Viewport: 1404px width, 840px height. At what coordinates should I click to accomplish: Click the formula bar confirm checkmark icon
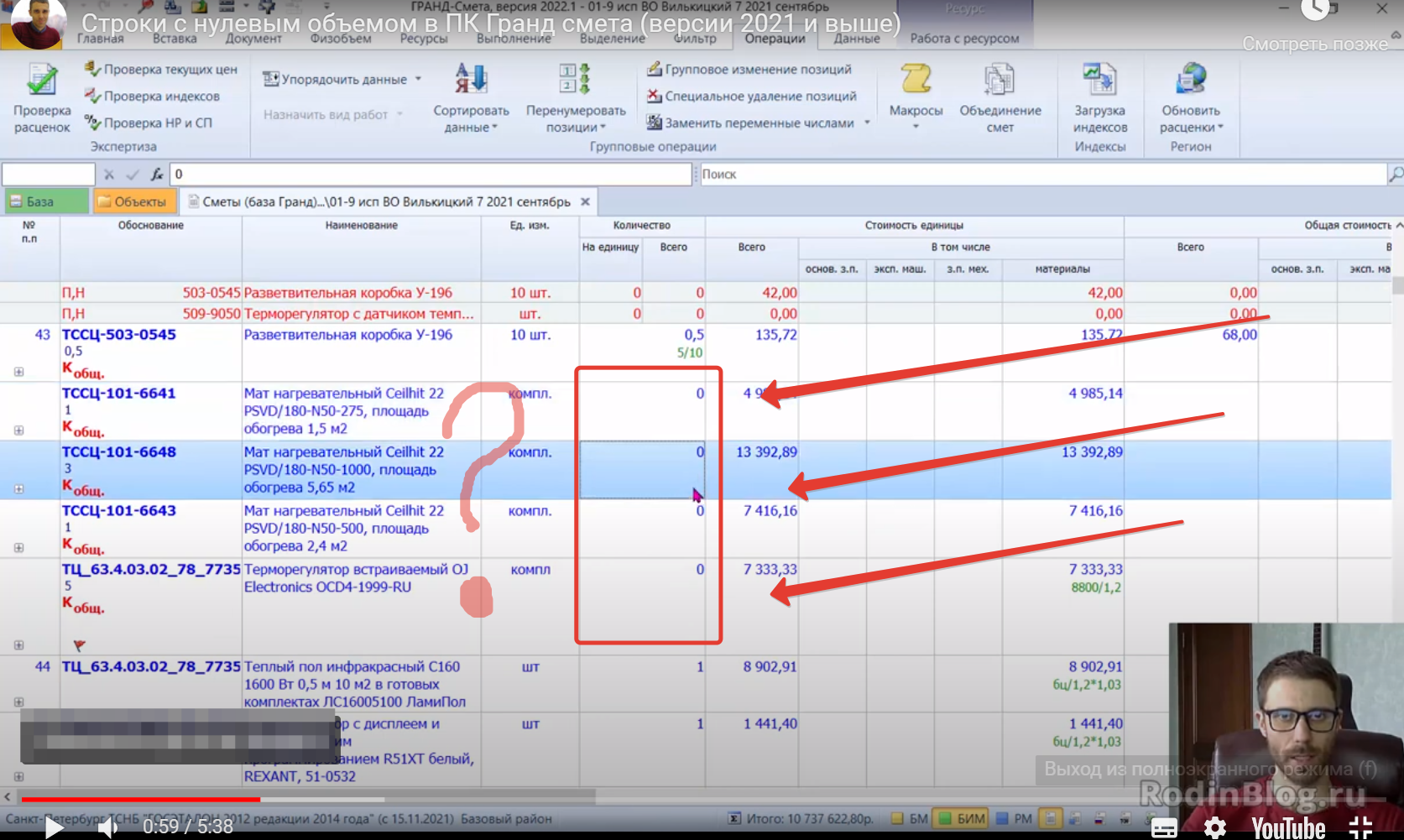[x=133, y=175]
